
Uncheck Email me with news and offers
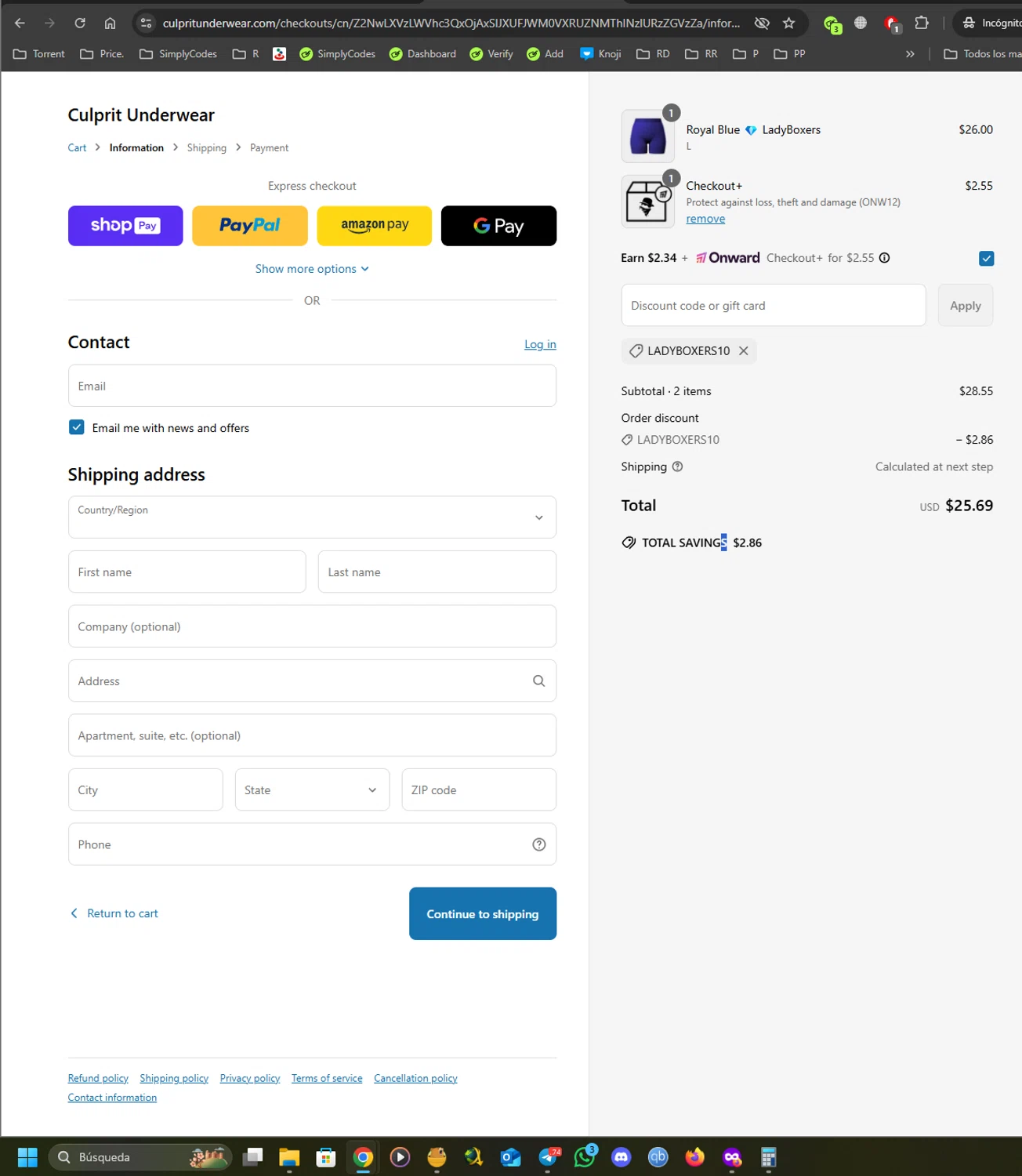(x=77, y=427)
